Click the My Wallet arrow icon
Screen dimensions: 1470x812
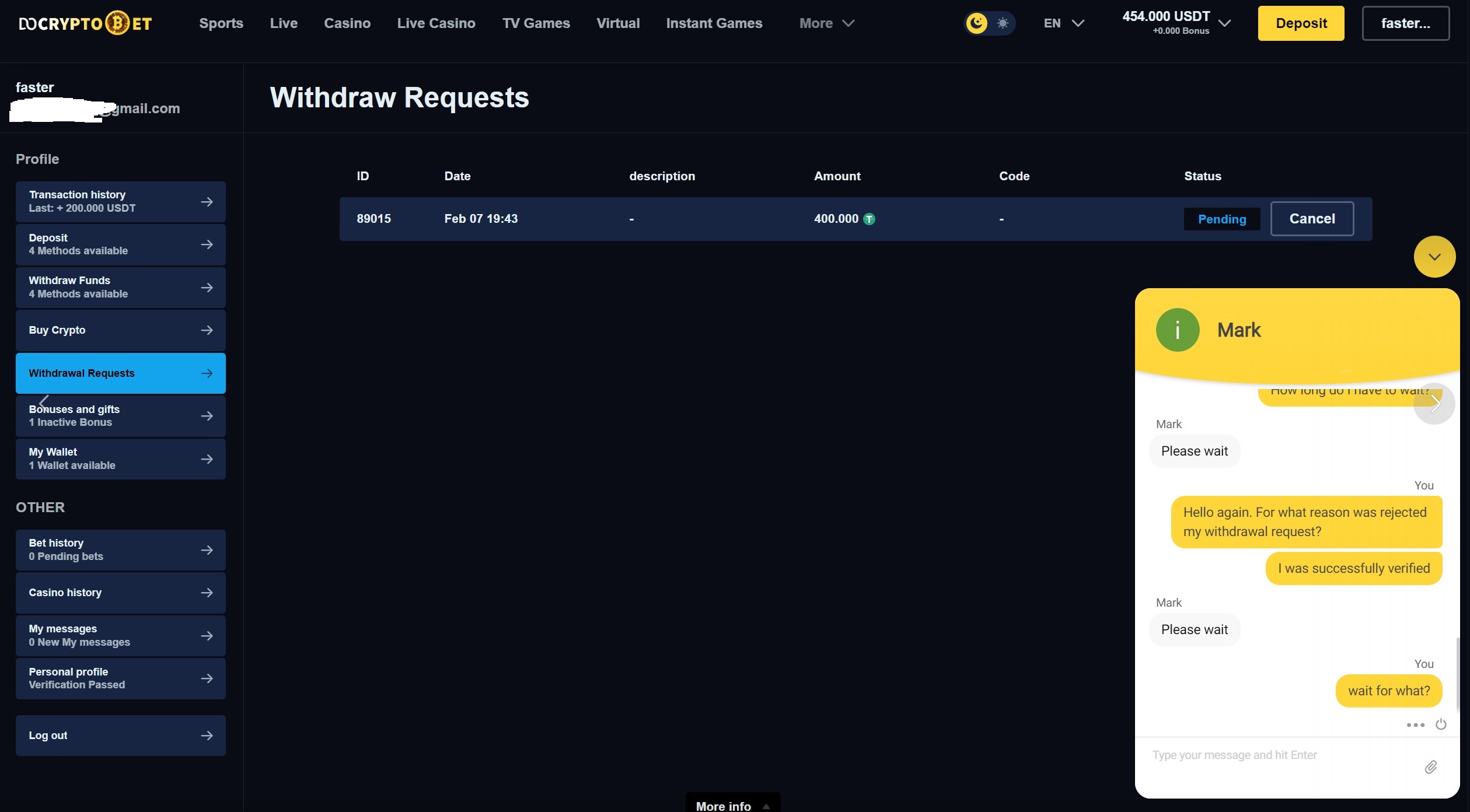[x=207, y=459]
